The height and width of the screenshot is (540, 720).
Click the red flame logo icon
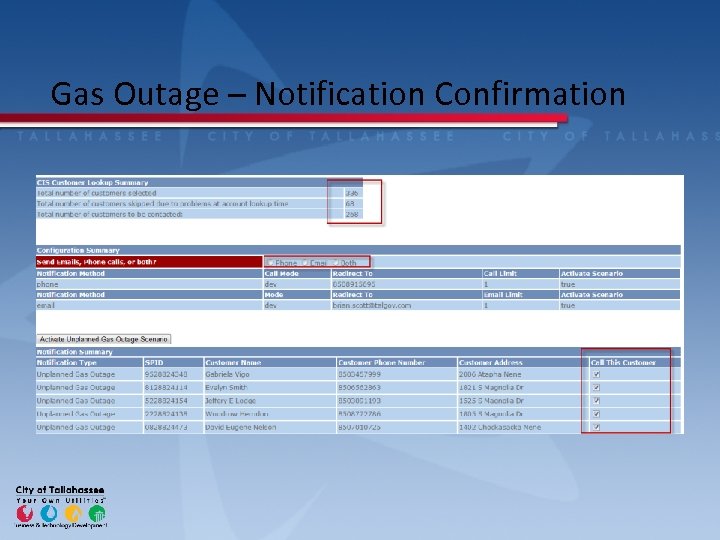tap(25, 513)
